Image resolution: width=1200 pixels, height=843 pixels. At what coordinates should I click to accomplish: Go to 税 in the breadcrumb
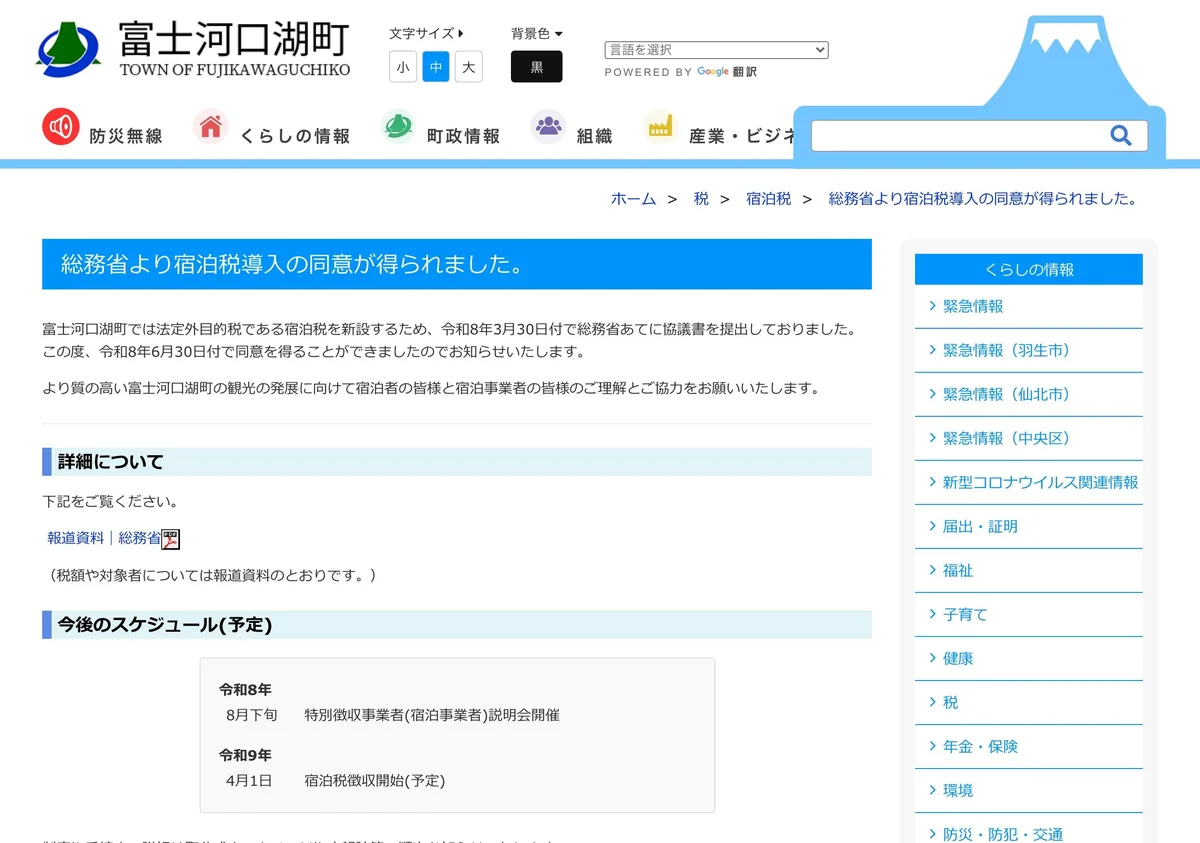click(x=701, y=199)
